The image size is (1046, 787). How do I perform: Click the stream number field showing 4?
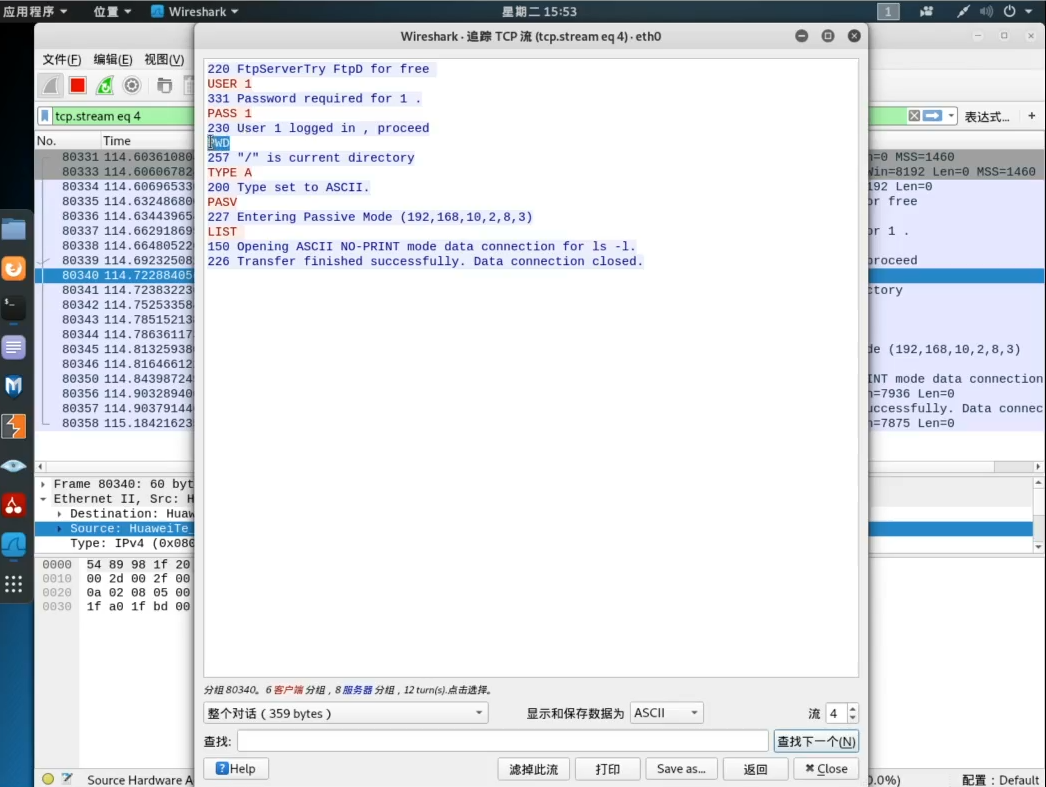836,713
